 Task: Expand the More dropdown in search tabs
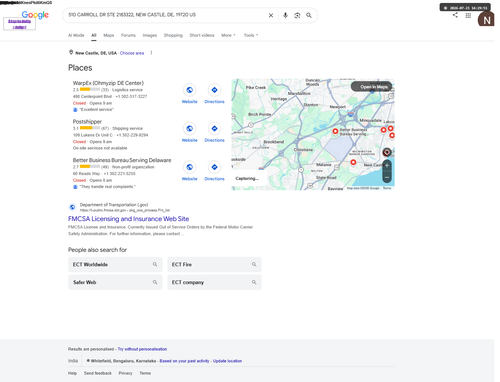point(228,35)
